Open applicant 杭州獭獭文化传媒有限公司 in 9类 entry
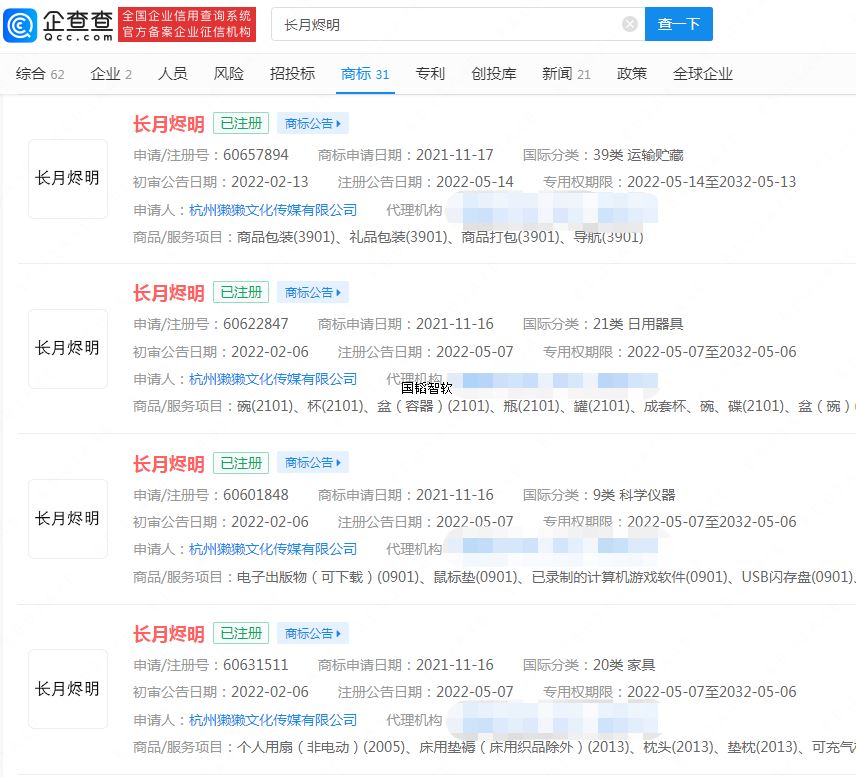Viewport: 856px width, 777px height. (273, 549)
